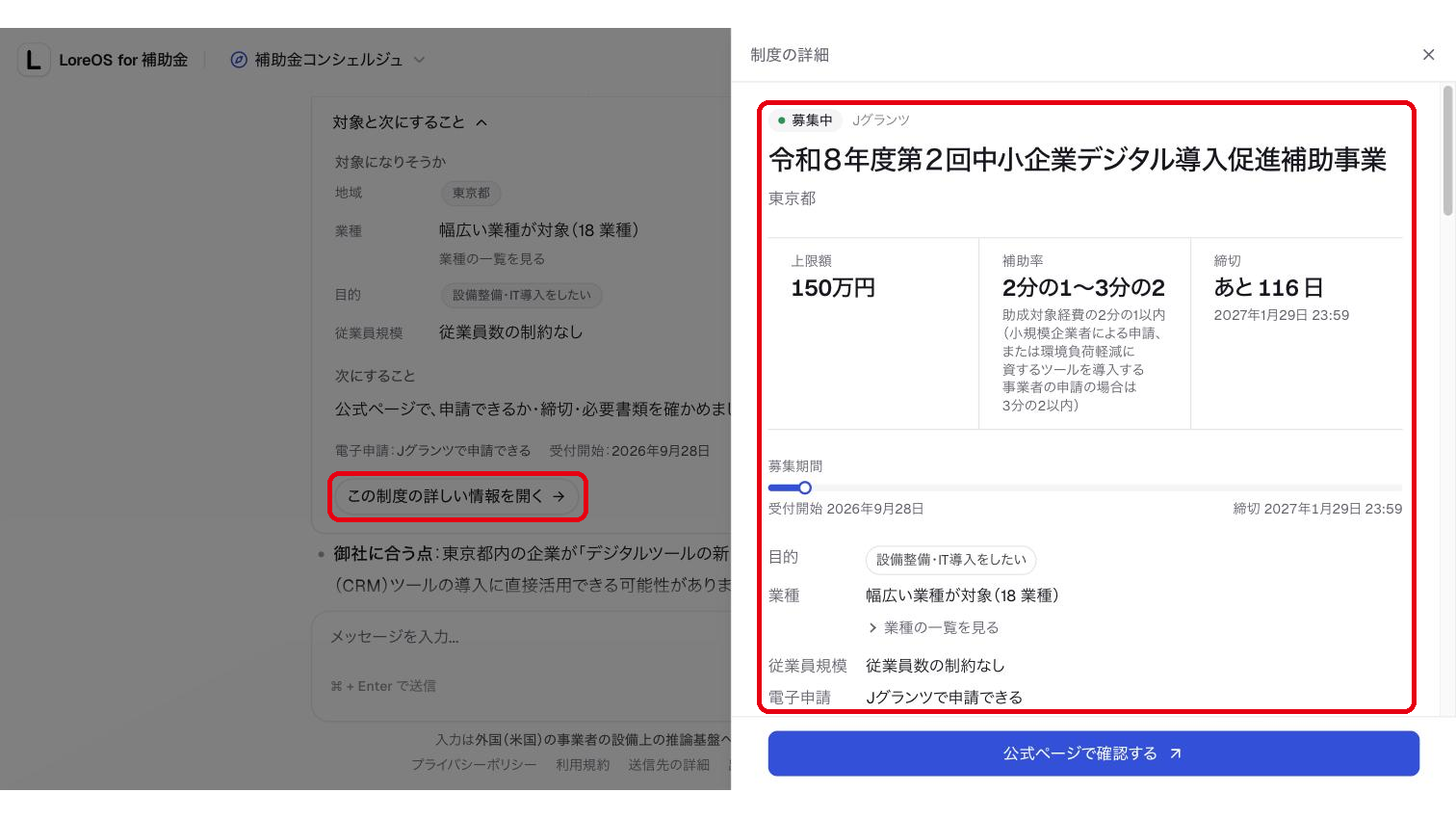Click the 制度の詳細 panel heading

[790, 55]
